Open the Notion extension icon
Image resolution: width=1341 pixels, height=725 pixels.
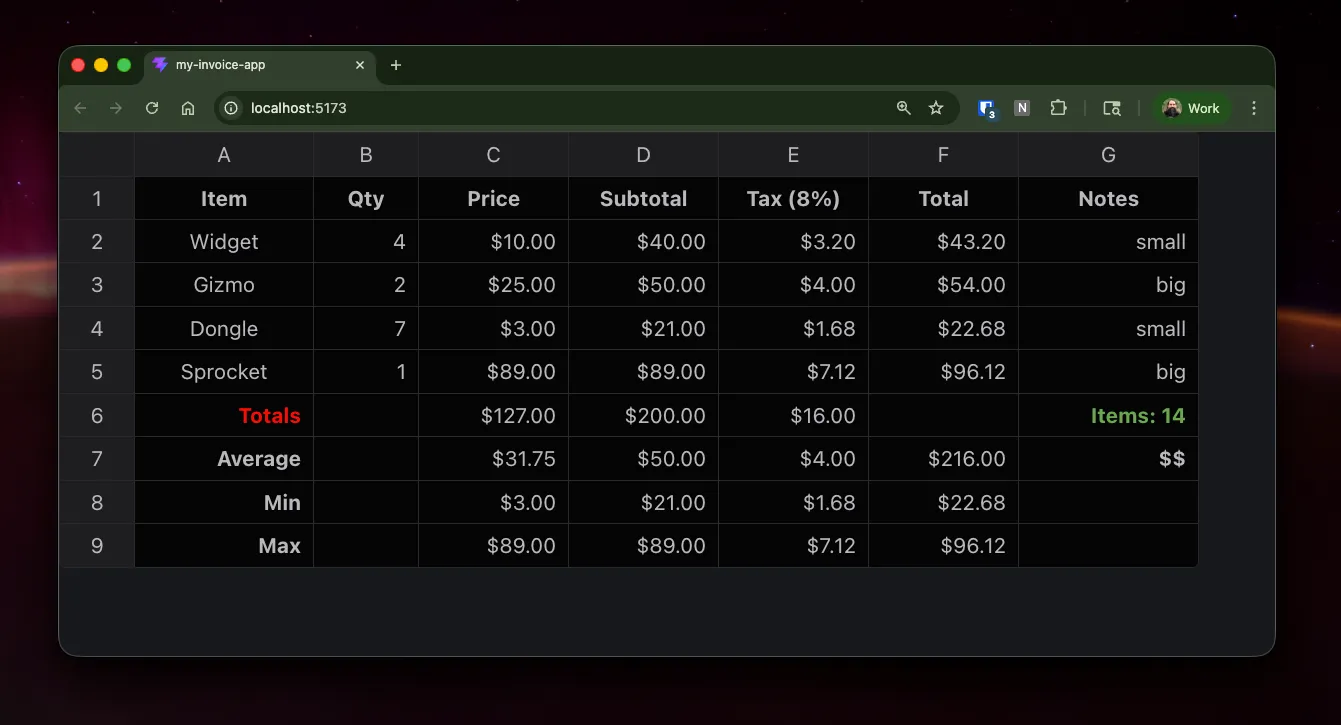click(1022, 108)
